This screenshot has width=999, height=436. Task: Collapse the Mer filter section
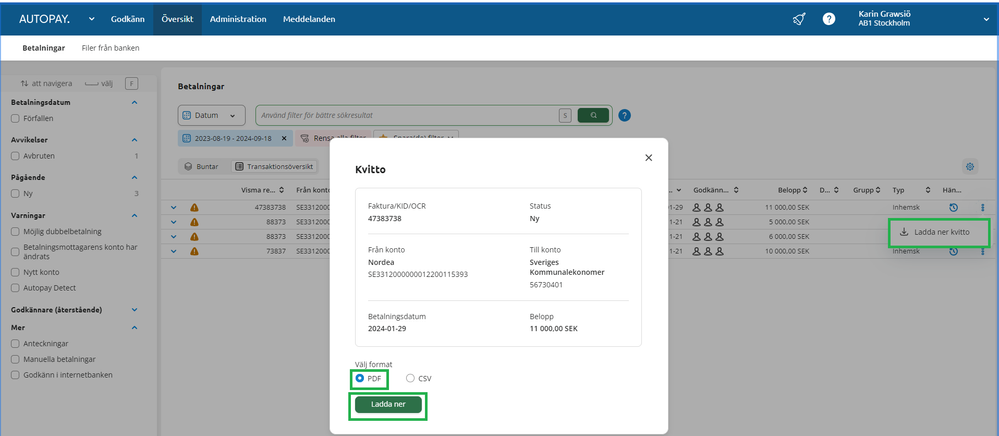pos(134,327)
